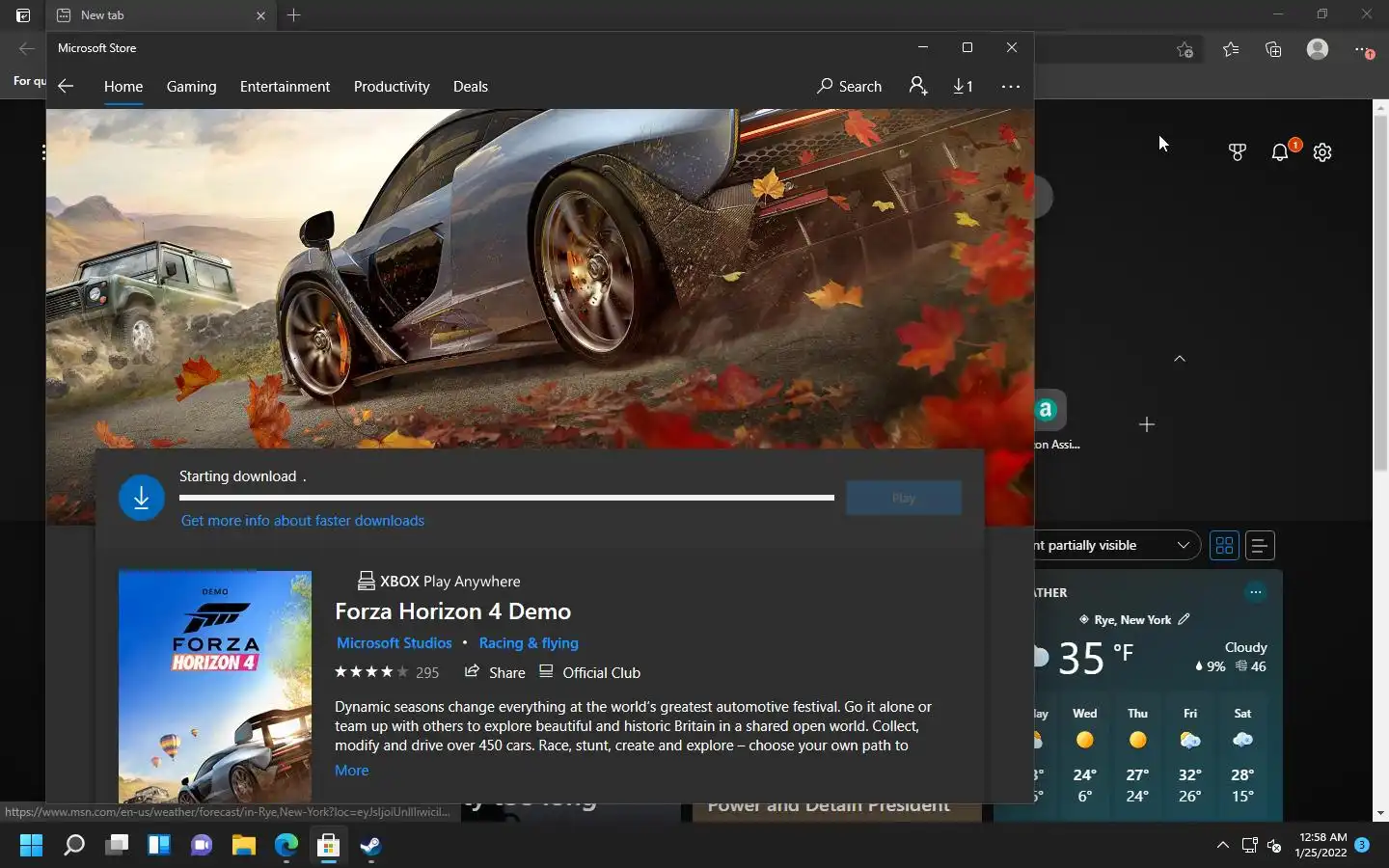Open a new Edge tab
The height and width of the screenshot is (868, 1389).
(x=294, y=14)
